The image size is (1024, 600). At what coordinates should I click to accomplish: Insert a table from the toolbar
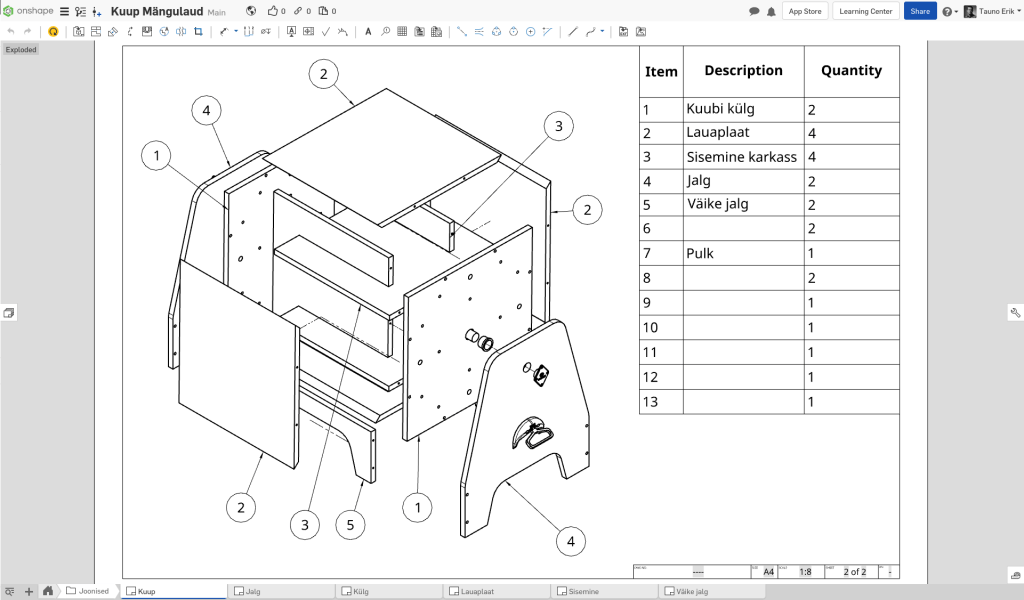pos(402,31)
